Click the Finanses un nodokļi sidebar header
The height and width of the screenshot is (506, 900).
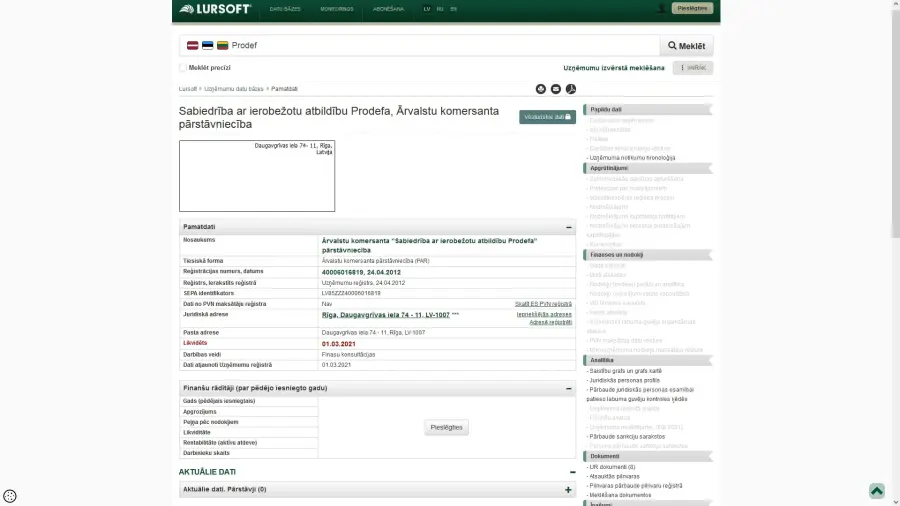tap(647, 255)
